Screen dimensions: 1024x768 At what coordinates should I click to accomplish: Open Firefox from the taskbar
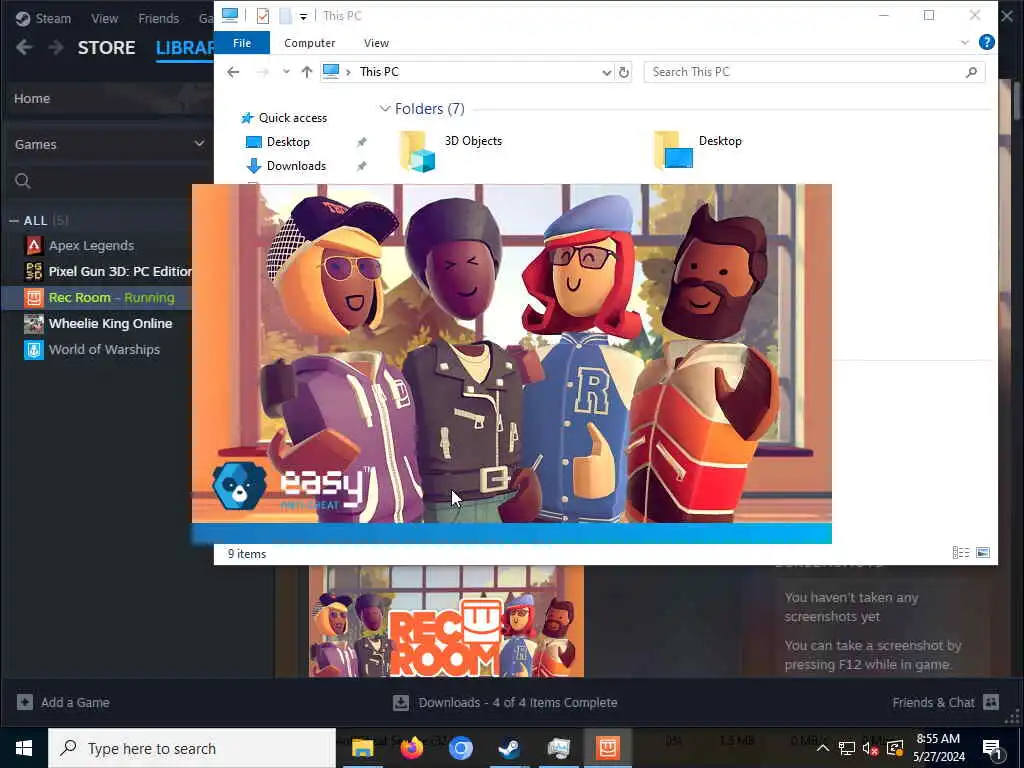(411, 748)
